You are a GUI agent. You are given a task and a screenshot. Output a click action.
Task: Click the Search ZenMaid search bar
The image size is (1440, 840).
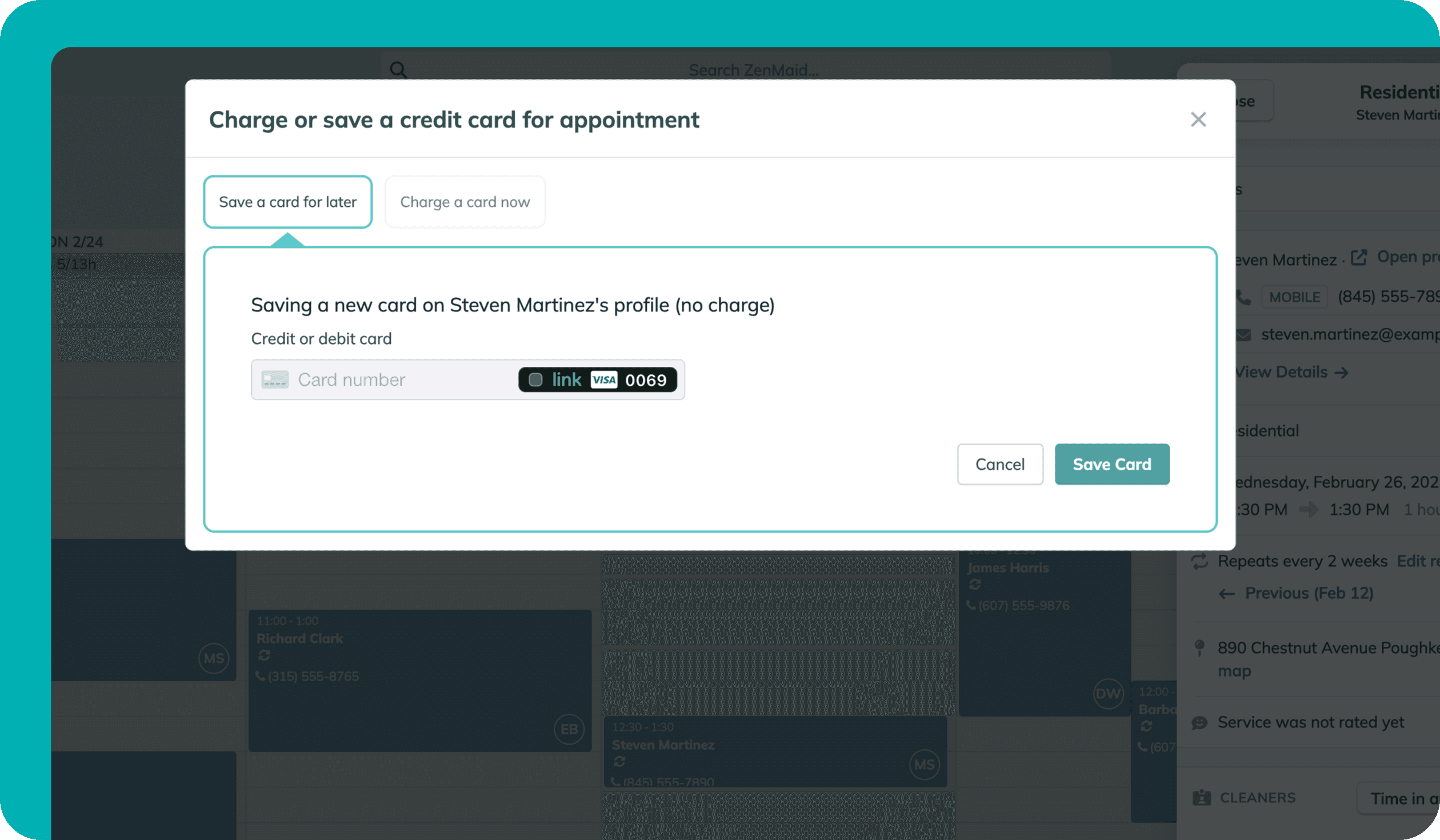(753, 70)
